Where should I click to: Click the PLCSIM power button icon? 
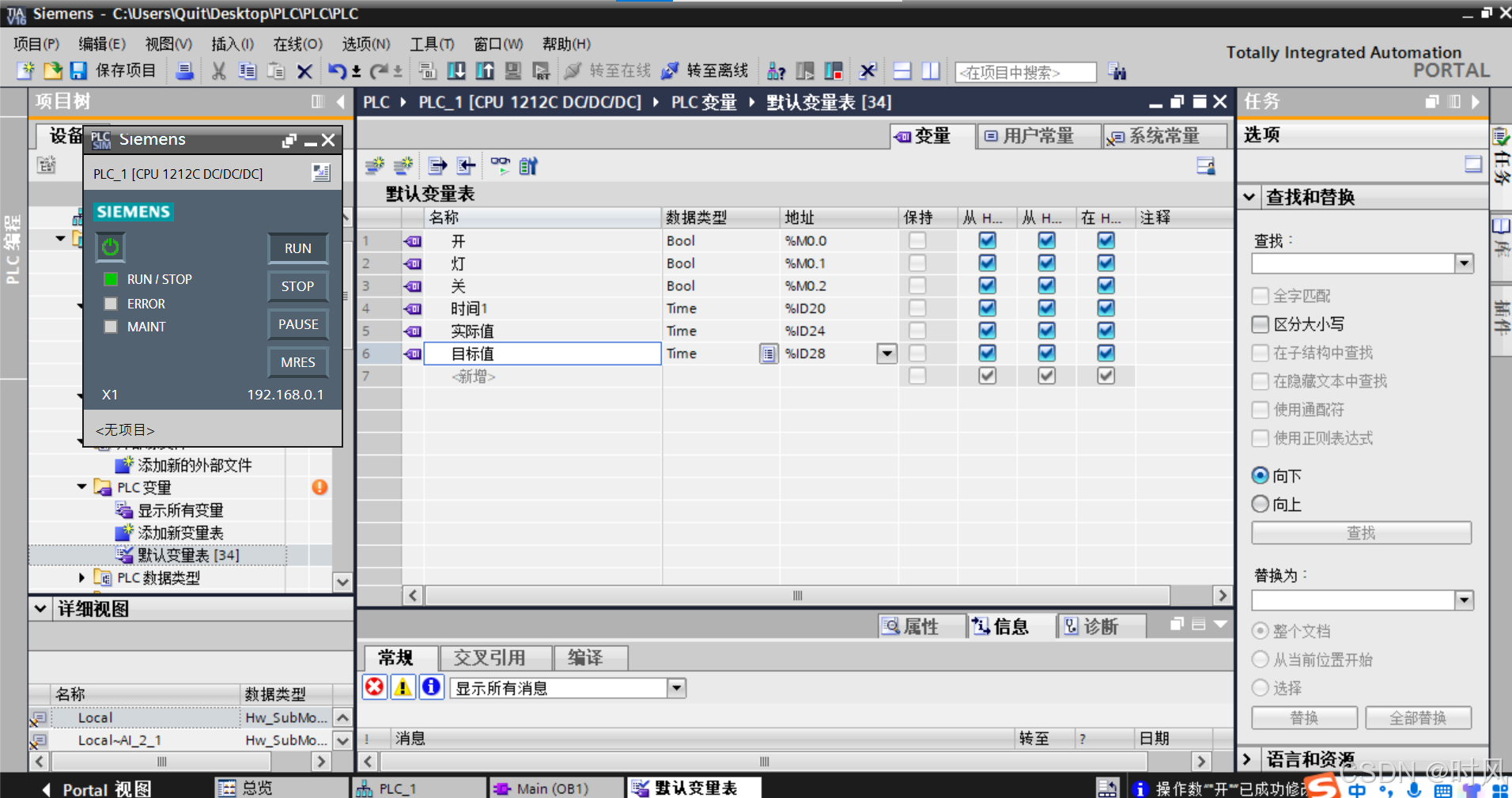(x=111, y=247)
